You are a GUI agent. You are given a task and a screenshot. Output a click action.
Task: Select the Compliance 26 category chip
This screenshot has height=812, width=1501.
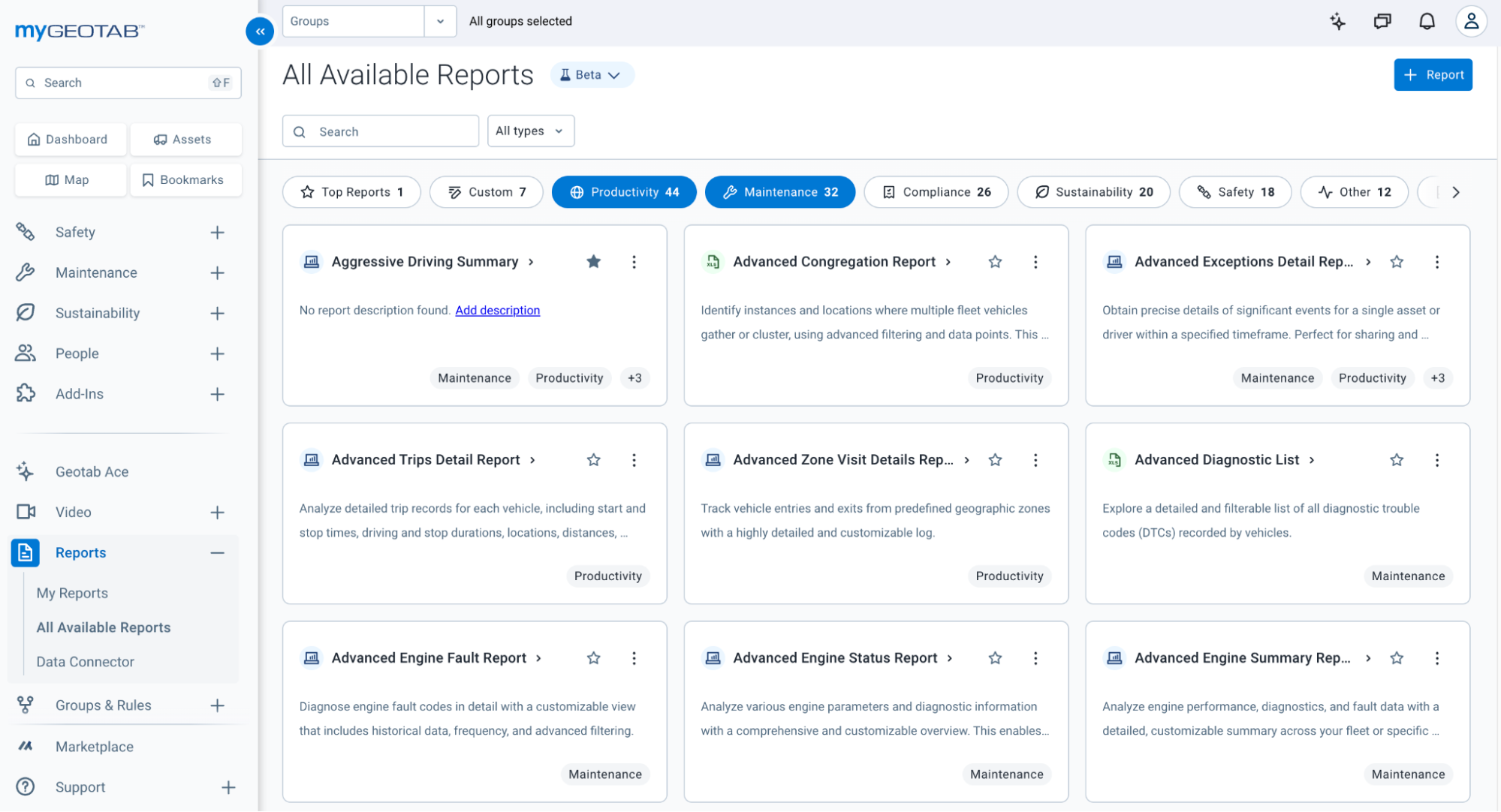coord(936,192)
